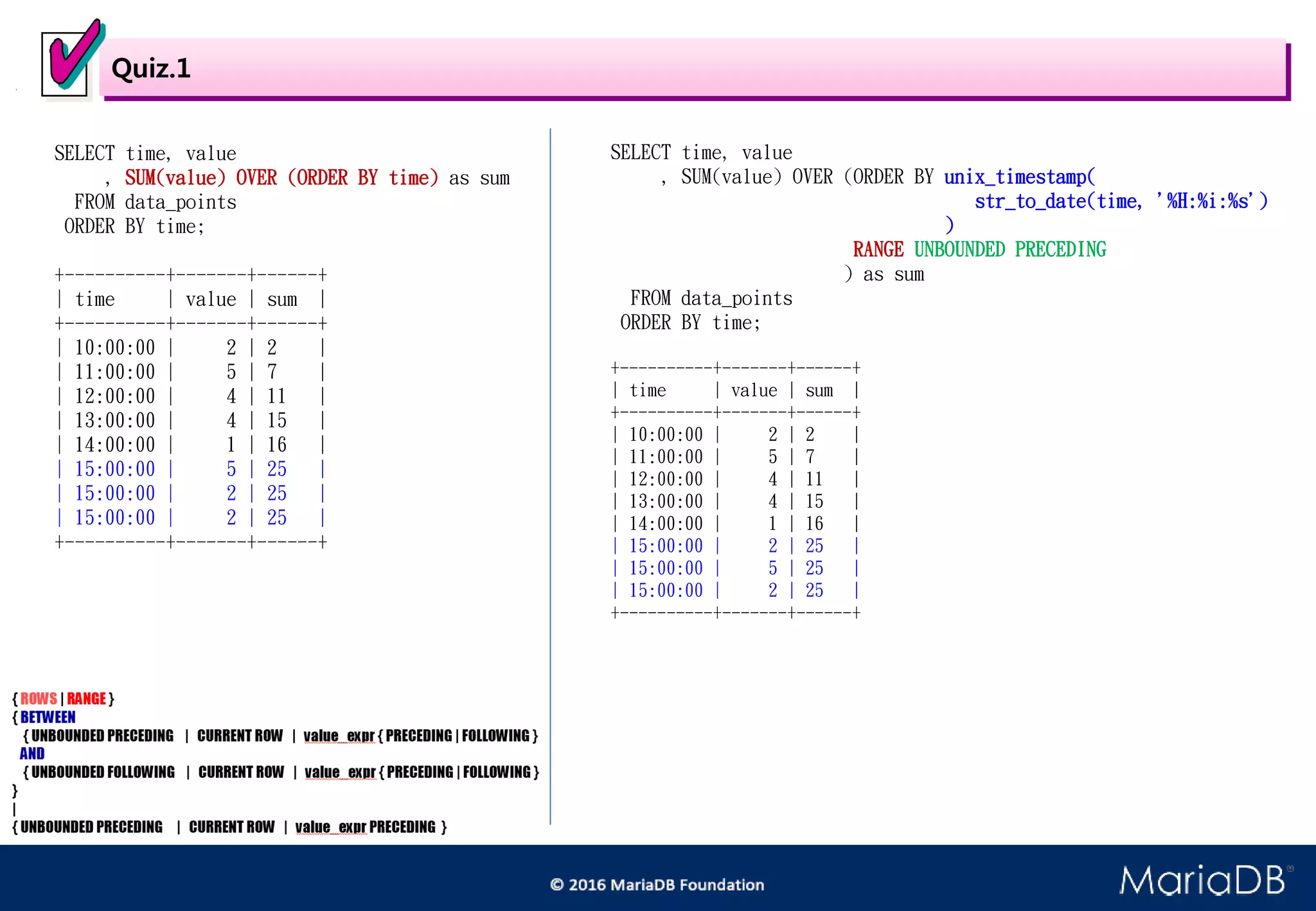1316x911 pixels.
Task: Click "11:00:00" row in left table
Action: click(x=191, y=372)
